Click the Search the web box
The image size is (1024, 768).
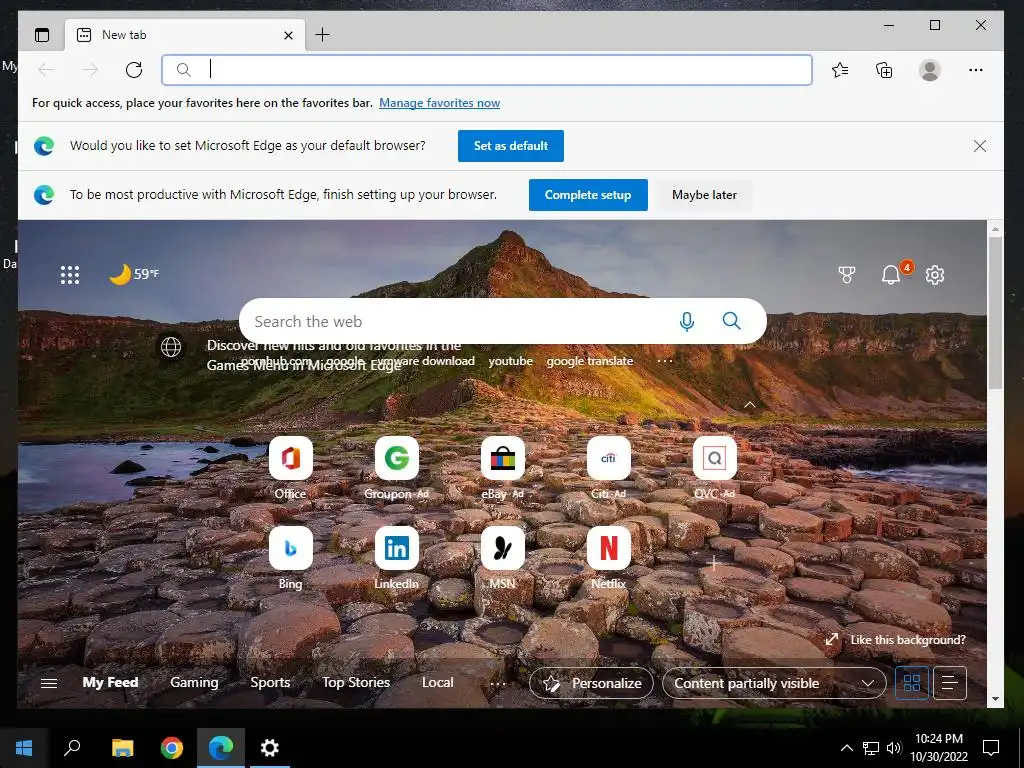(x=503, y=321)
